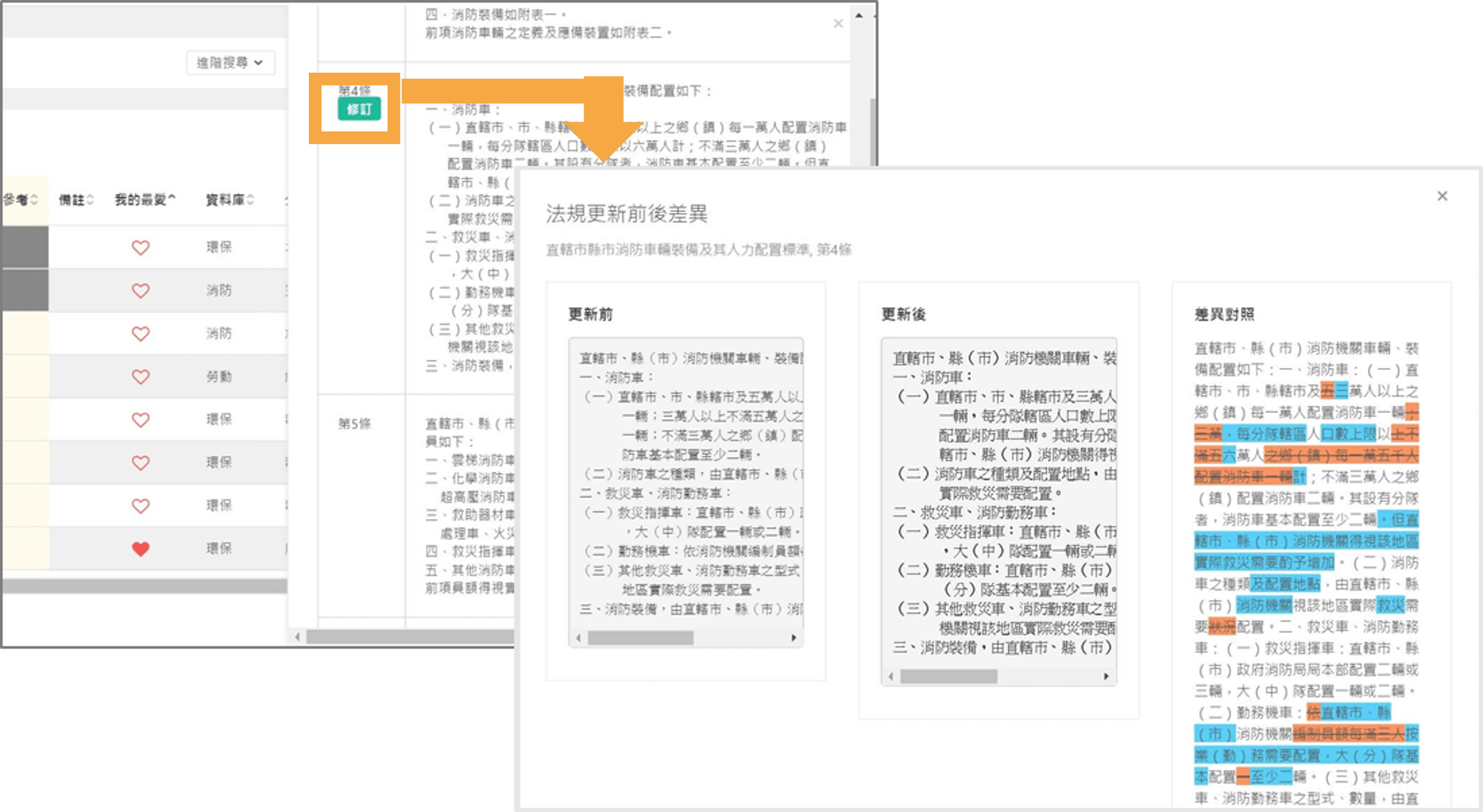Close the 法規更新前後差異 dialog

1442,196
